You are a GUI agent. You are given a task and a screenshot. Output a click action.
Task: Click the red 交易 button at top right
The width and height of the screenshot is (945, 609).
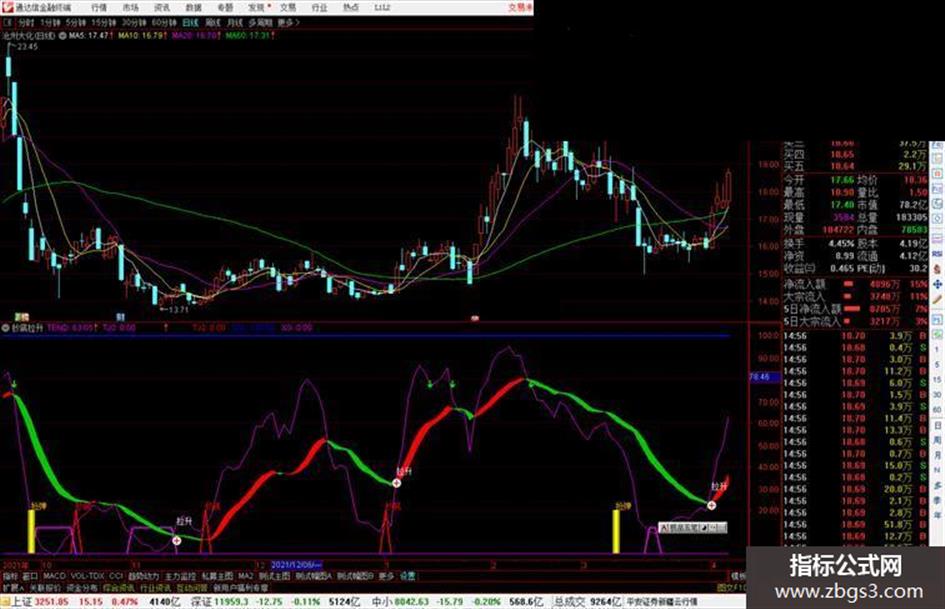pos(520,8)
